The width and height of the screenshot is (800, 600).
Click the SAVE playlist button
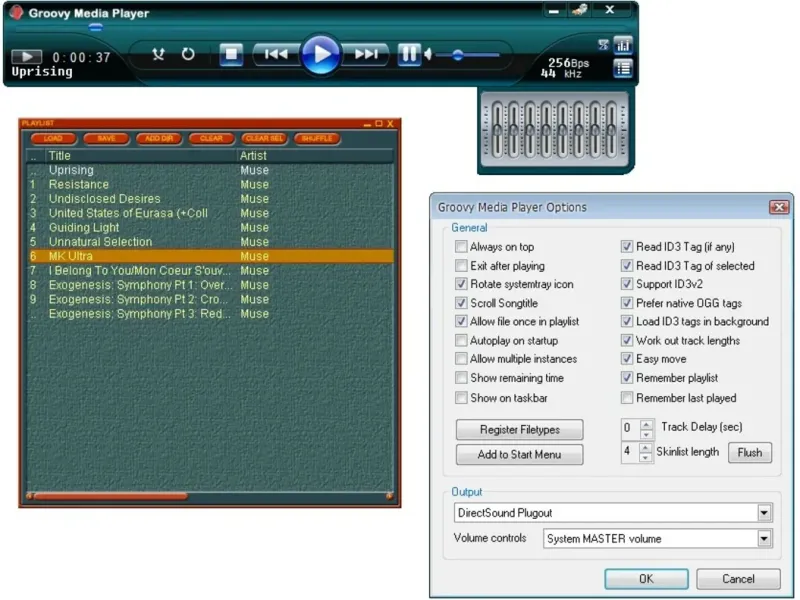point(106,139)
